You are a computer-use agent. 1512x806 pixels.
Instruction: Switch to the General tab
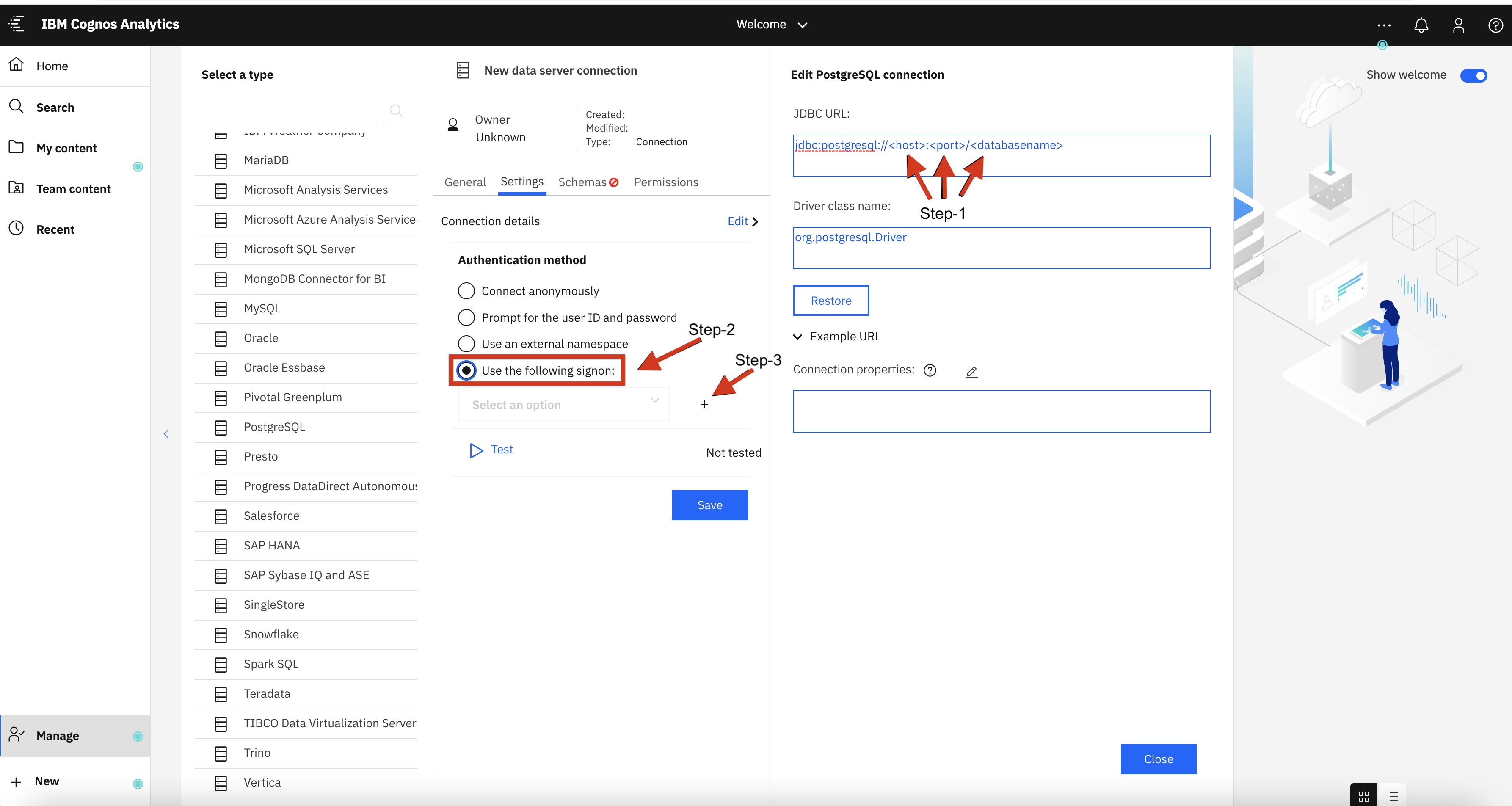pyautogui.click(x=465, y=182)
